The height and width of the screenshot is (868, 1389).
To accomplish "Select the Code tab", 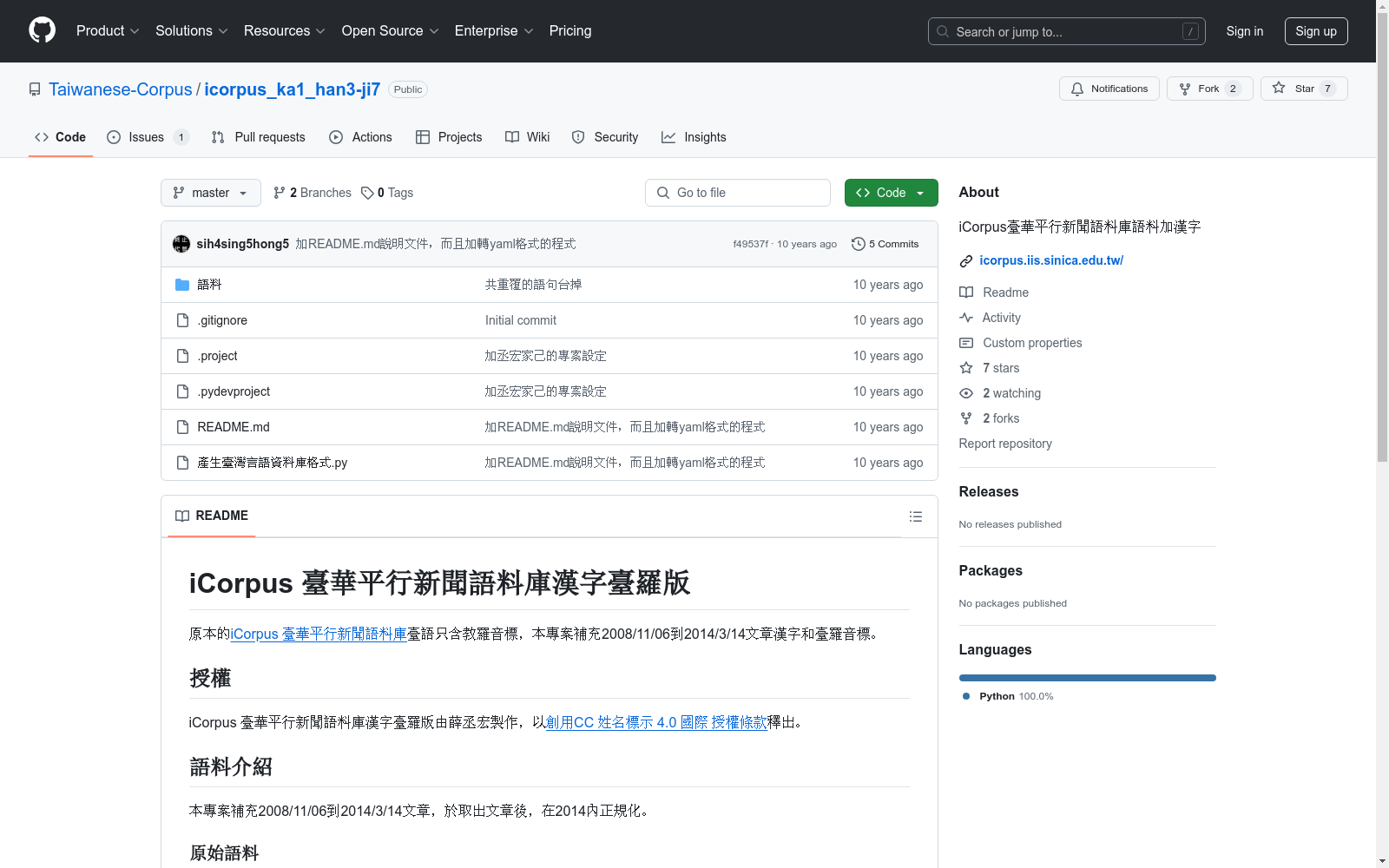I will click(x=61, y=137).
